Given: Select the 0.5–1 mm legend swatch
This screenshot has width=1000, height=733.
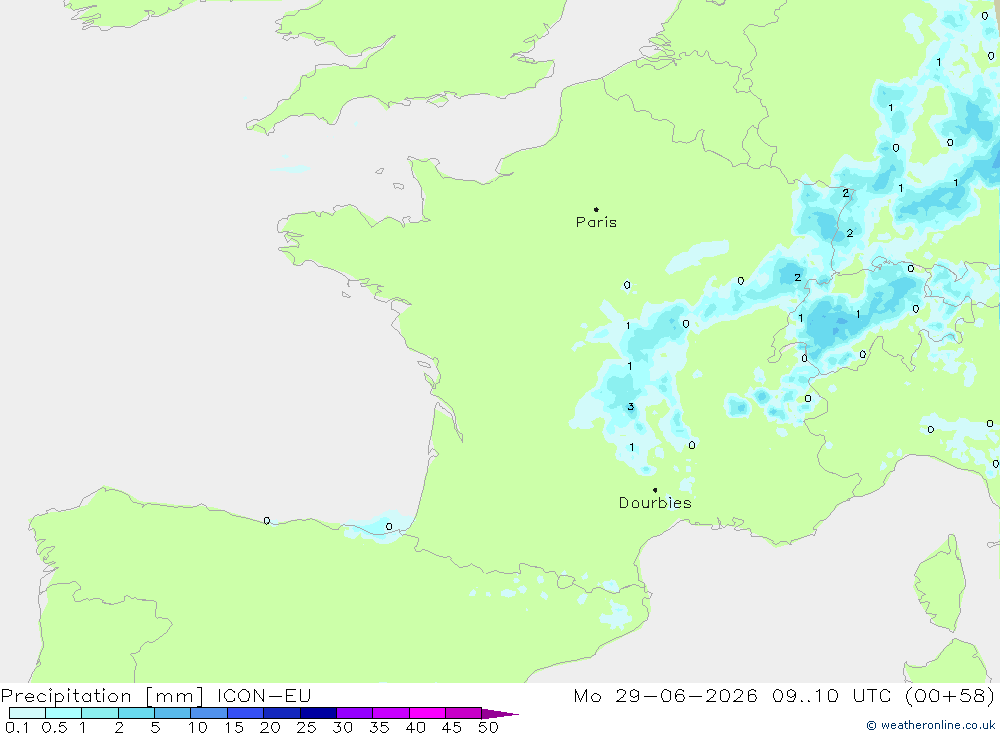Looking at the screenshot, I should coord(63,713).
